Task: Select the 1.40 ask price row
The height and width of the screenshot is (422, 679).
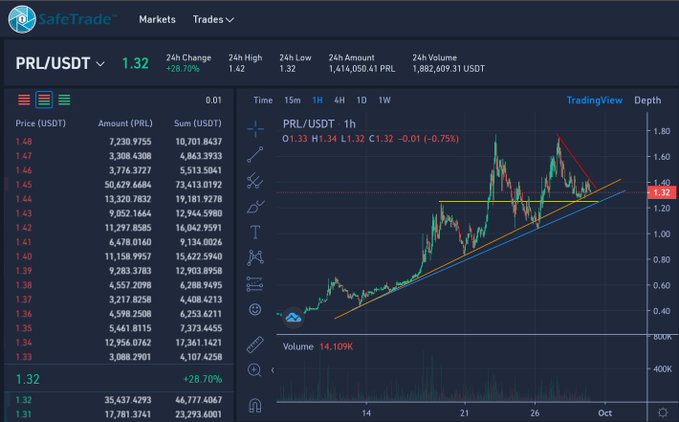Action: pos(119,256)
